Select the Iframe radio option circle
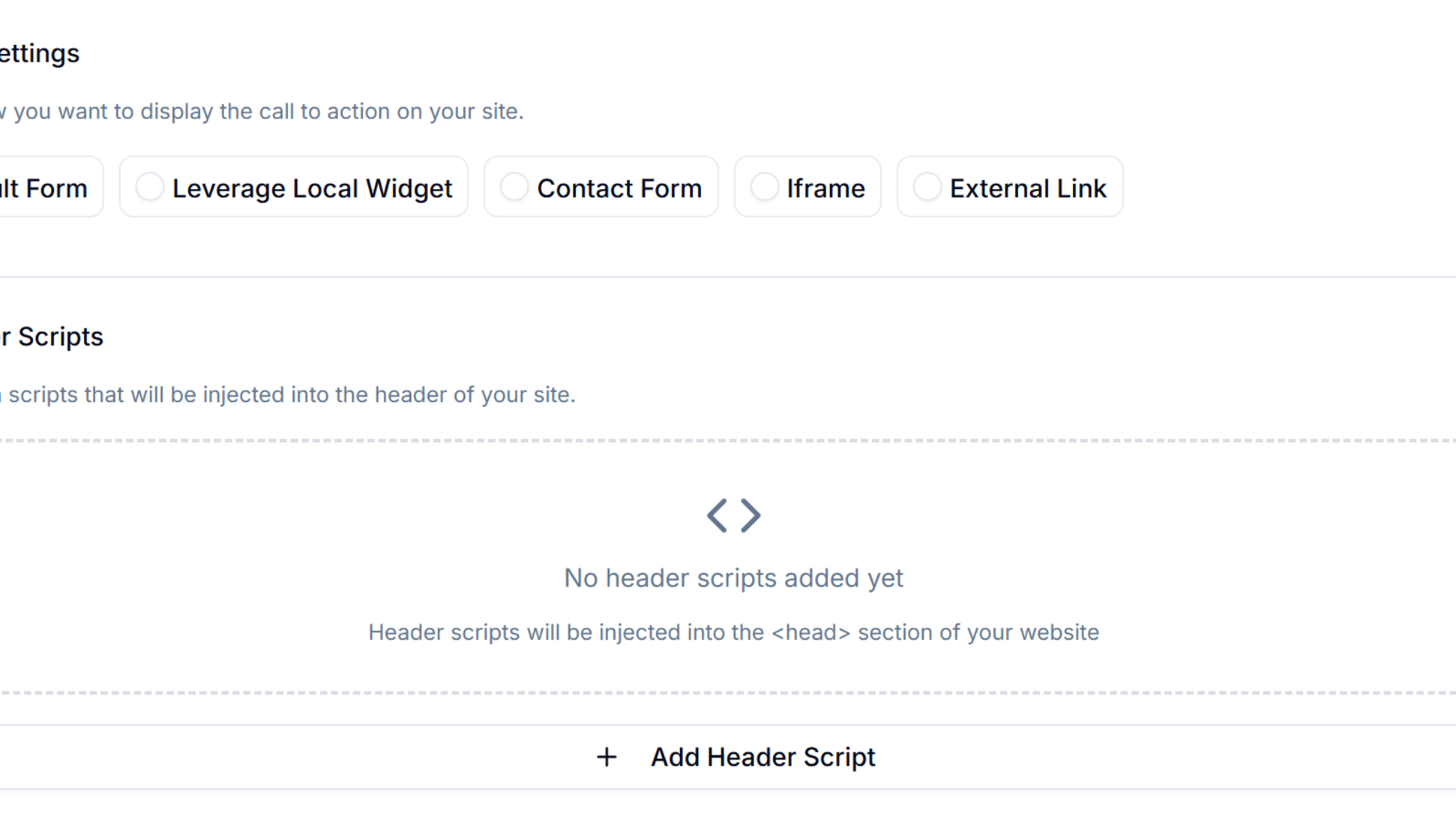The width and height of the screenshot is (1456, 819). 764,187
